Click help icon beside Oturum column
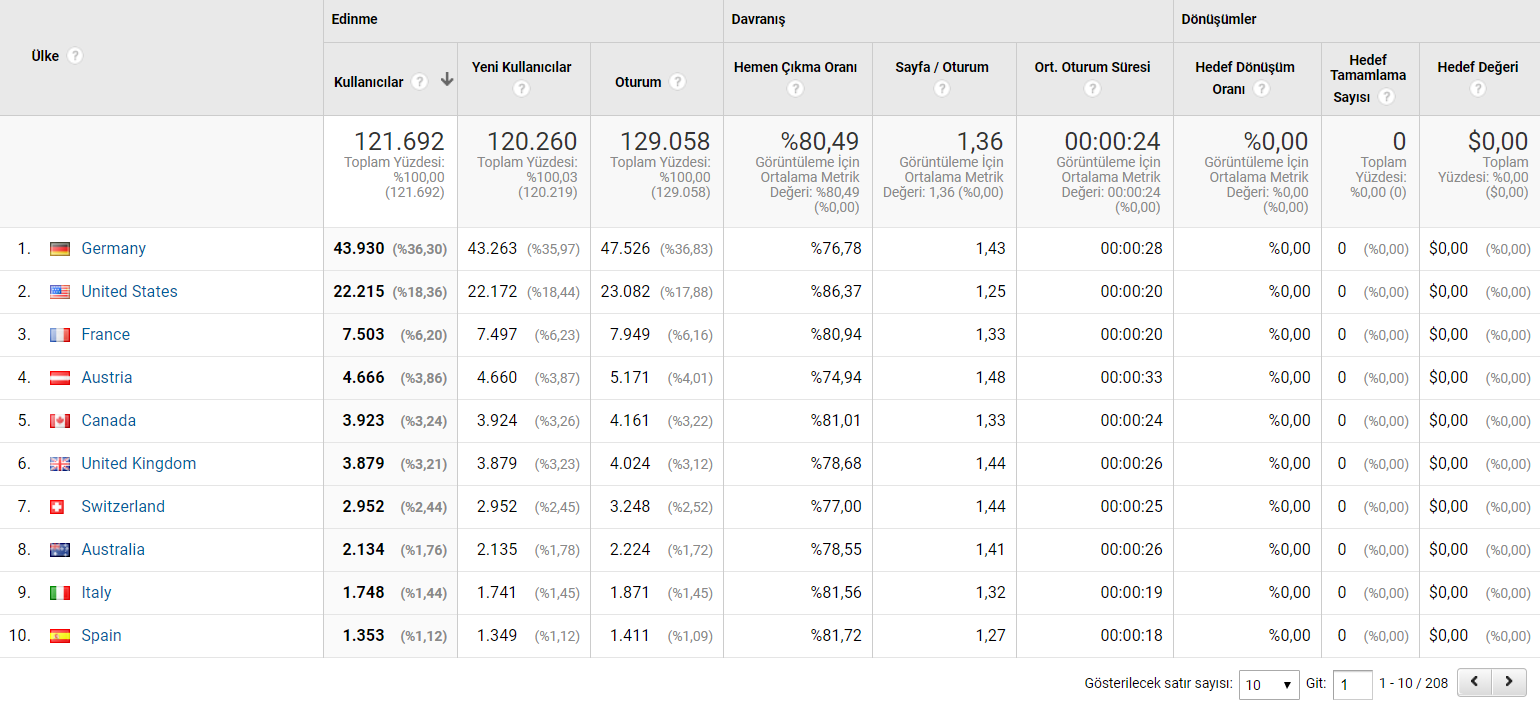1540x710 pixels. (x=678, y=82)
